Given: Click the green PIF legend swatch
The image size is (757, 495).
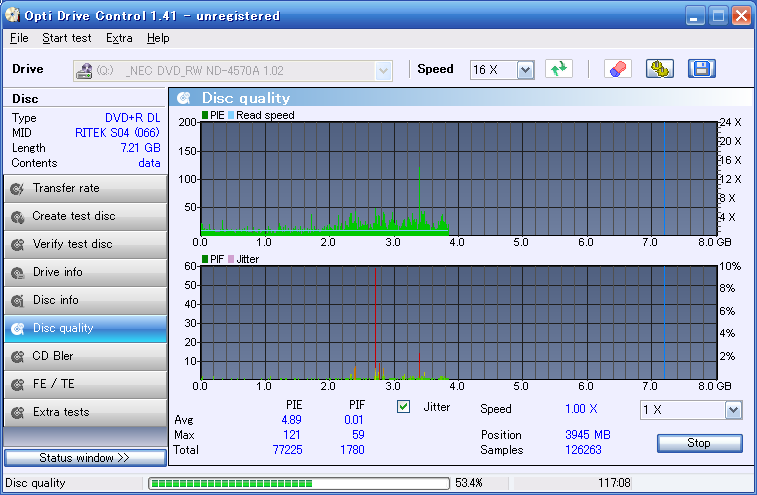Looking at the screenshot, I should tap(205, 259).
